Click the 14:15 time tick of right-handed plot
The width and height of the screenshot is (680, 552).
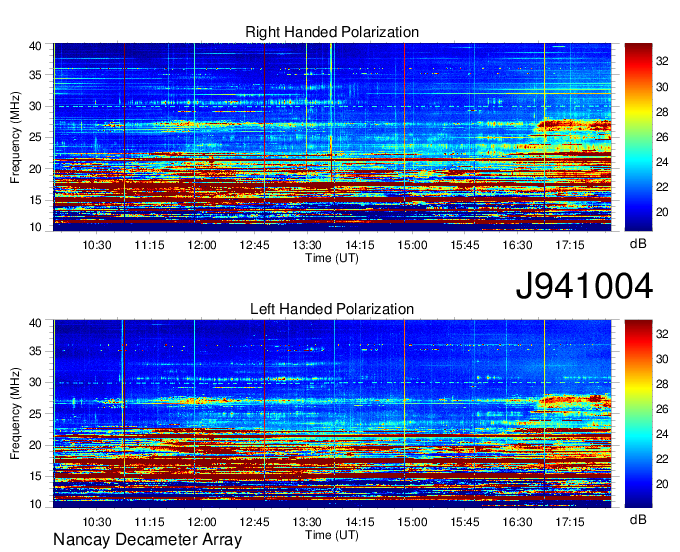pyautogui.click(x=360, y=245)
